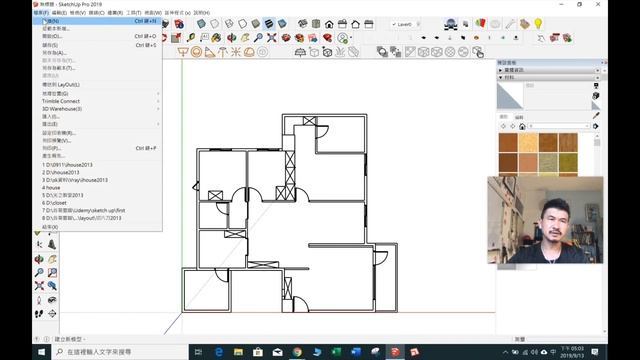This screenshot has width=640, height=360.
Task: Click the back arrow in materials browser
Action: 503,127
